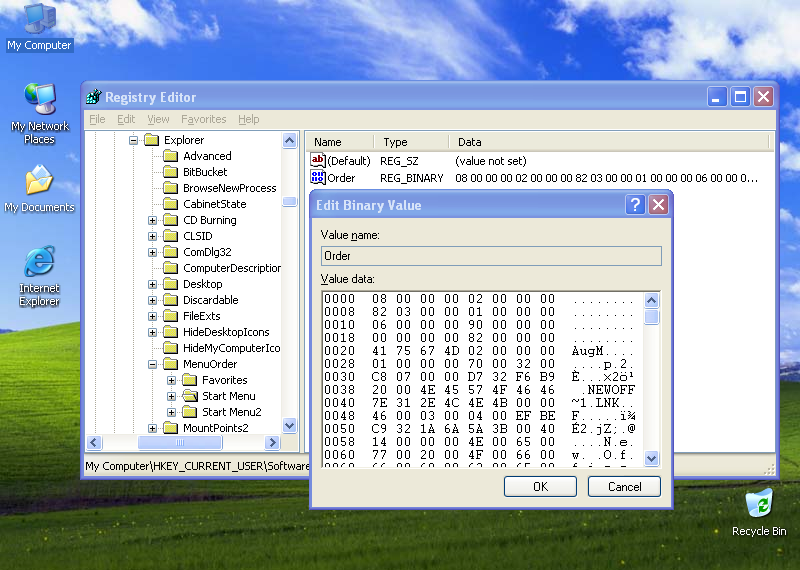800x570 pixels.
Task: Expand the FileExts key
Action: coord(152,316)
